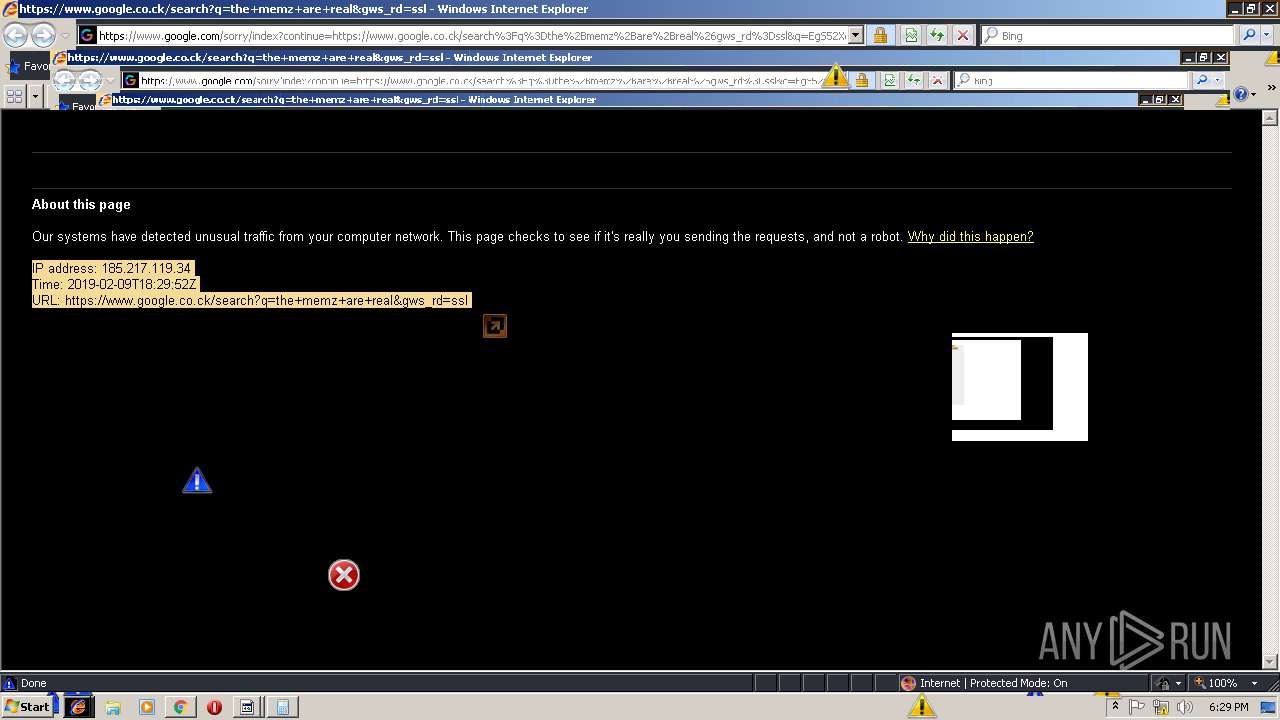1280x720 pixels.
Task: Click the third IE window title bar
Action: point(618,100)
